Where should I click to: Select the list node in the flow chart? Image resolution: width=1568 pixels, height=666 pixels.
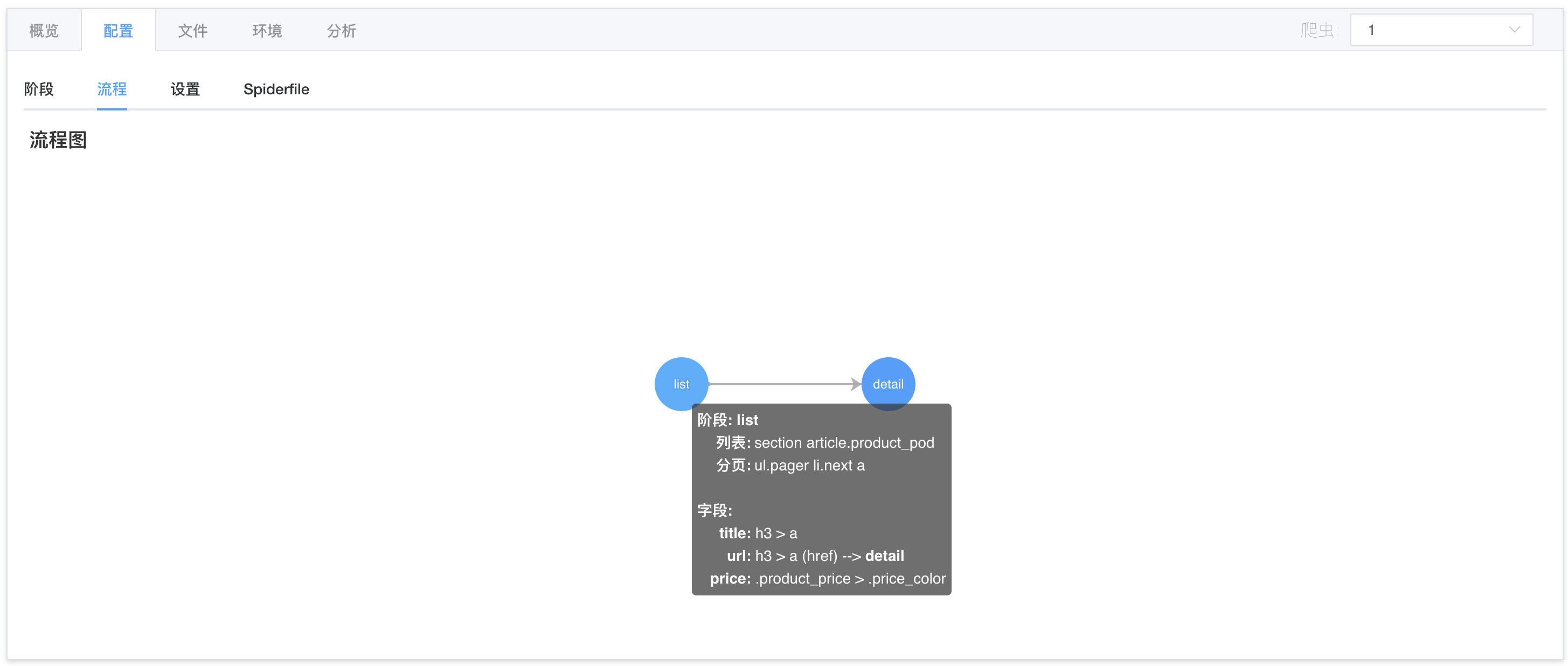click(681, 384)
